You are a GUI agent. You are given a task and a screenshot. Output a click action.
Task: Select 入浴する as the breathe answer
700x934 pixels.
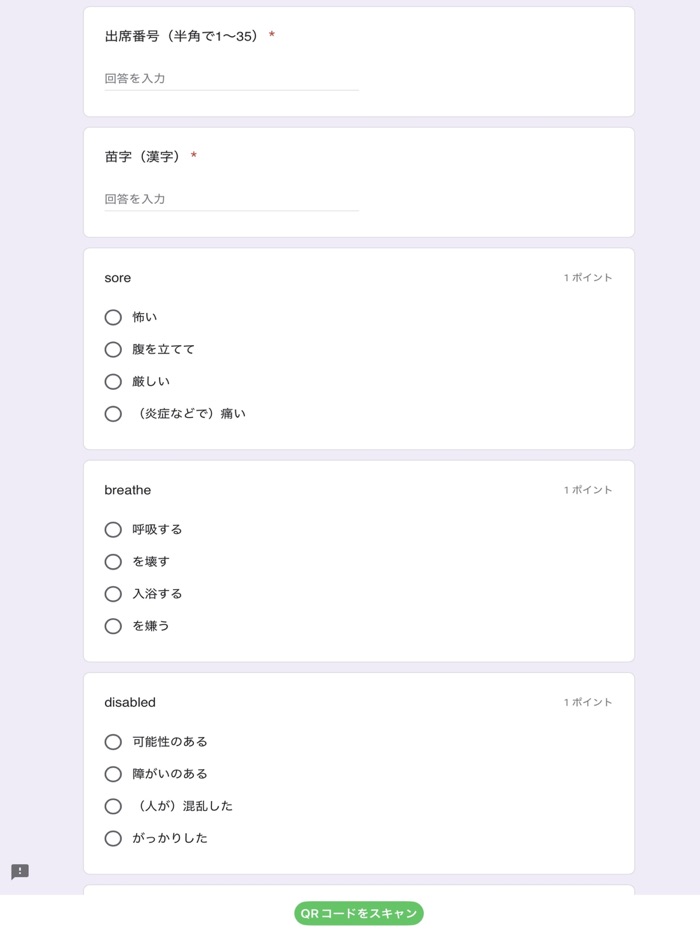tap(112, 593)
